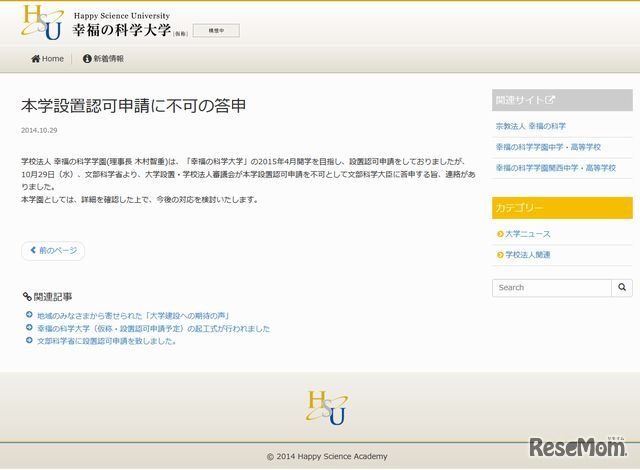This screenshot has height=470, width=640.
Task: Click the arrow bullet icon beside 文部科学省 article
Action: tap(29, 340)
